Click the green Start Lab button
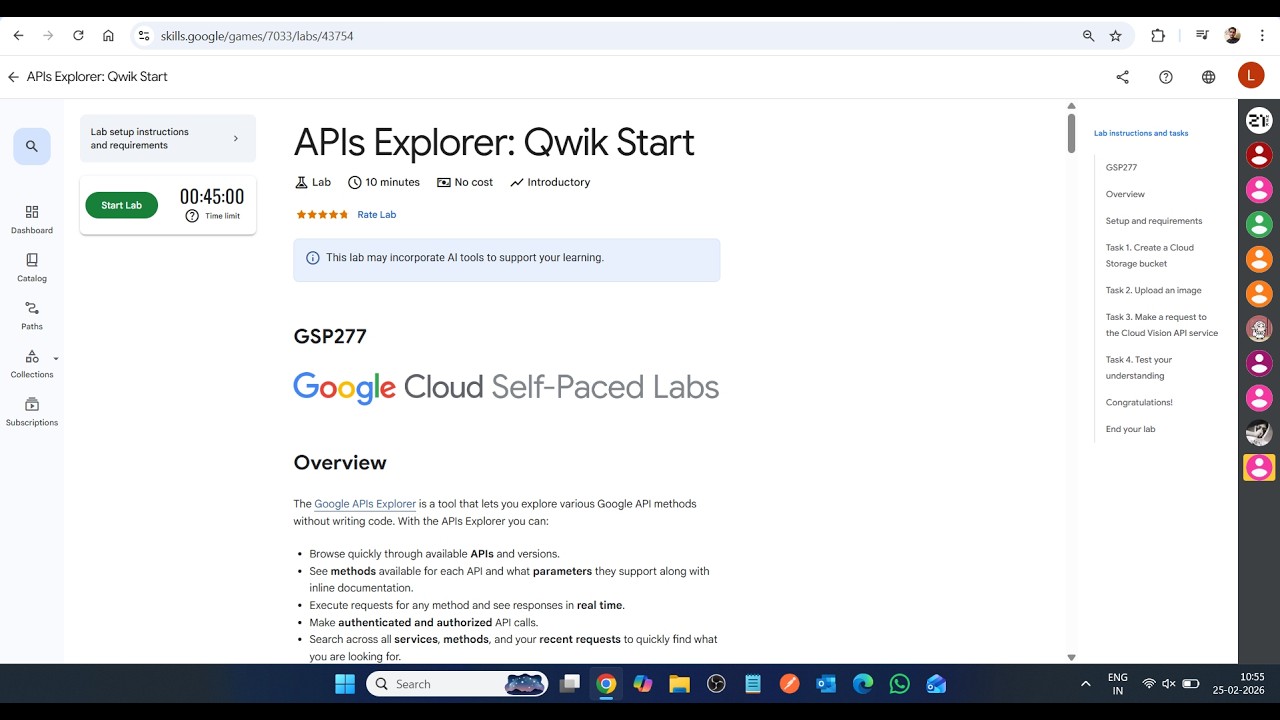 tap(121, 205)
